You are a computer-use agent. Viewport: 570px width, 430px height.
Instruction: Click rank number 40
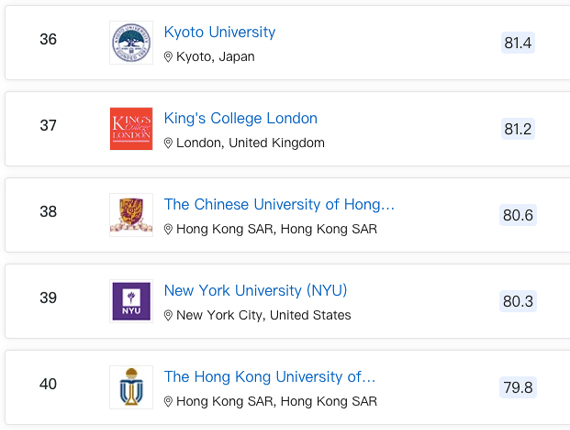coord(48,384)
